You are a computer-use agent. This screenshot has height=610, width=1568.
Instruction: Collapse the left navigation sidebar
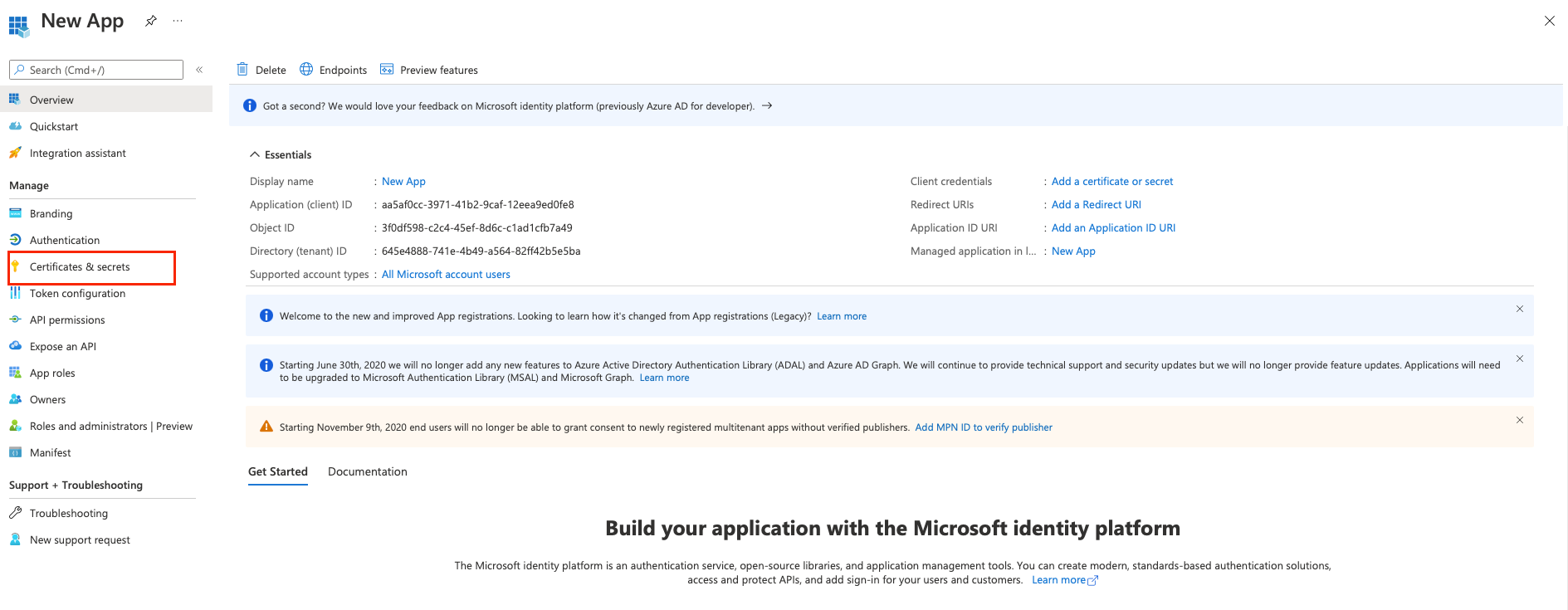click(199, 70)
